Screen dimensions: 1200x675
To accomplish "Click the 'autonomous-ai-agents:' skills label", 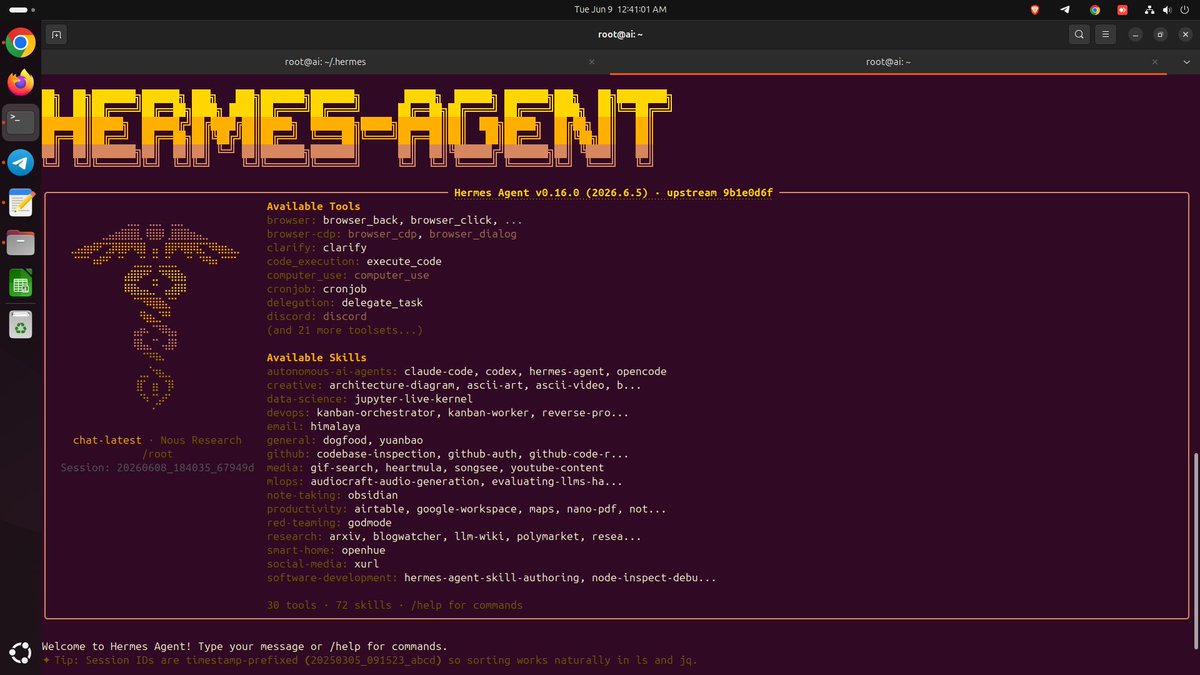I will coord(332,371).
